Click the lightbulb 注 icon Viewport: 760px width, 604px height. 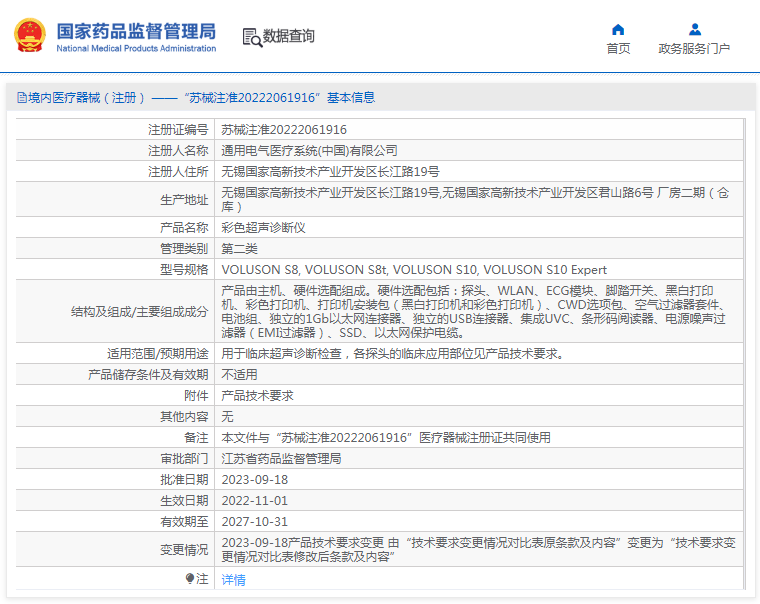[190, 578]
